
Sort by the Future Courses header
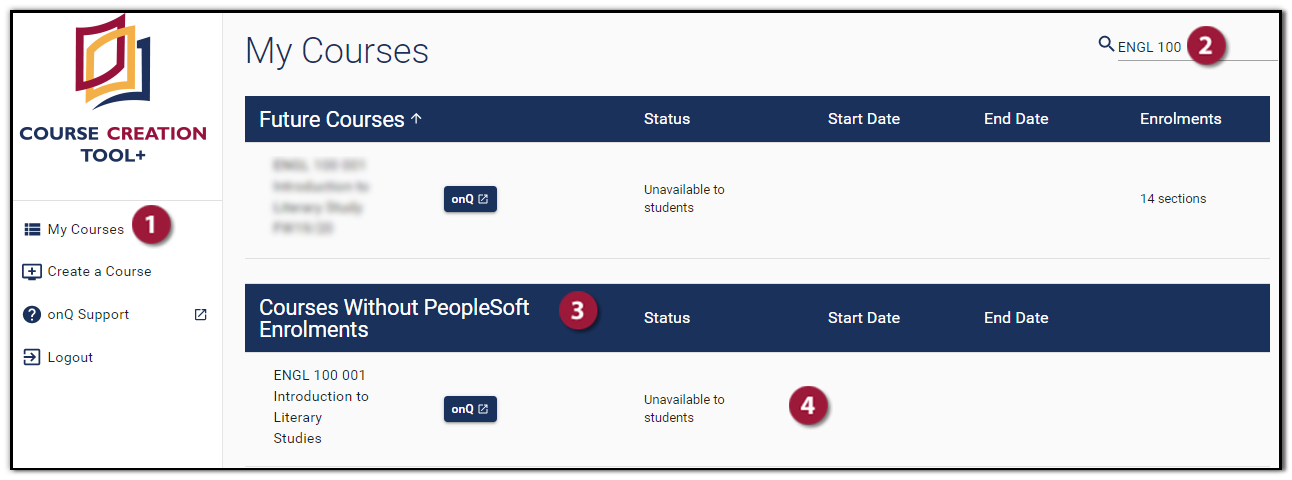(331, 119)
